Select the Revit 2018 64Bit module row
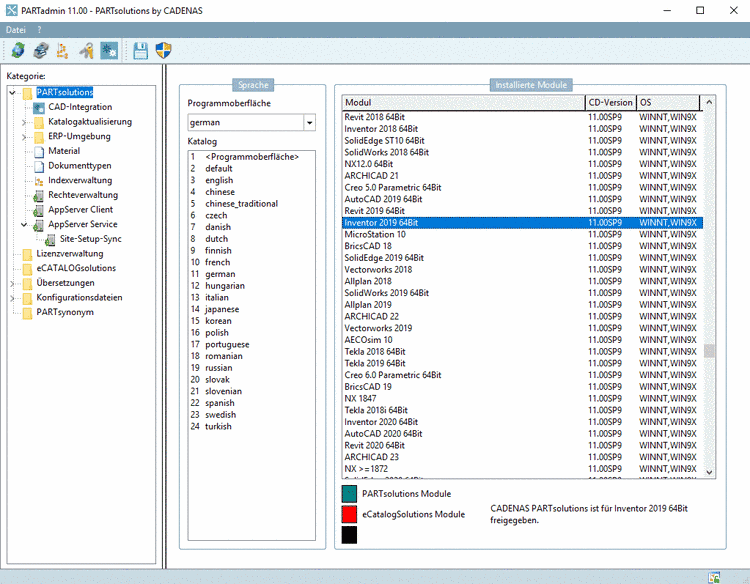This screenshot has width=750, height=584. point(522,117)
